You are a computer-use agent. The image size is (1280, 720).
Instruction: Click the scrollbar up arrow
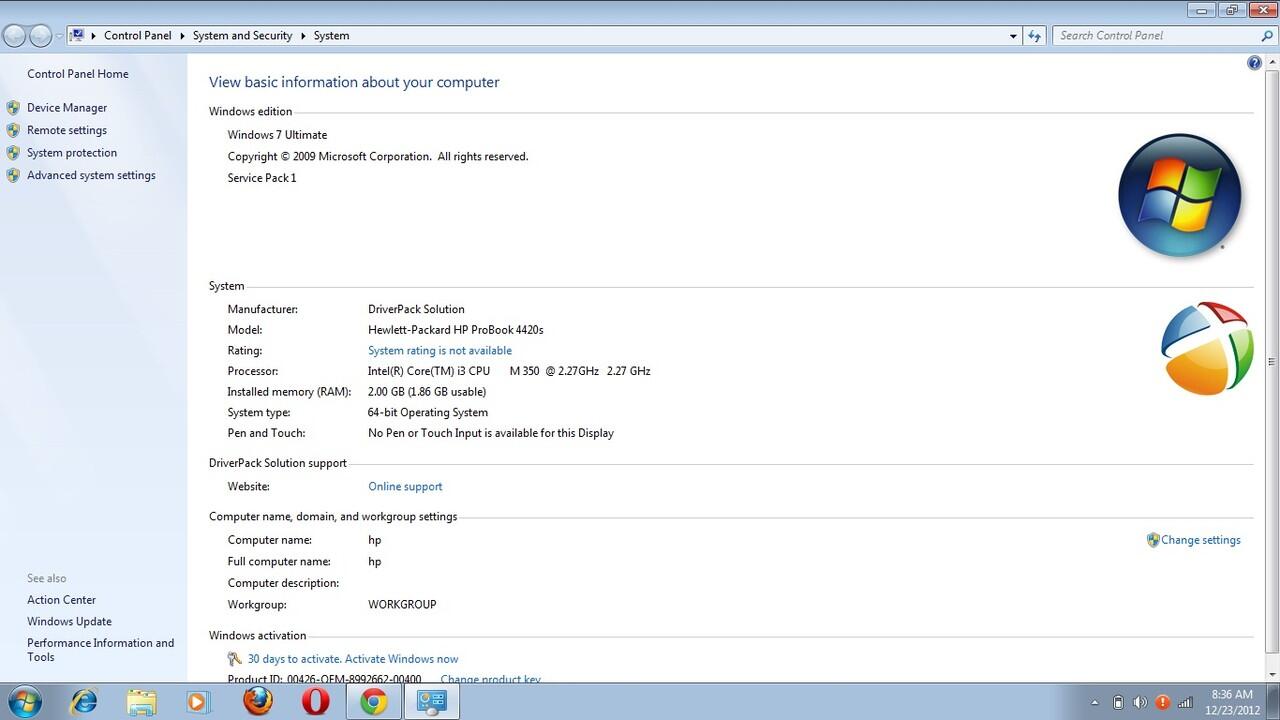coord(1272,60)
